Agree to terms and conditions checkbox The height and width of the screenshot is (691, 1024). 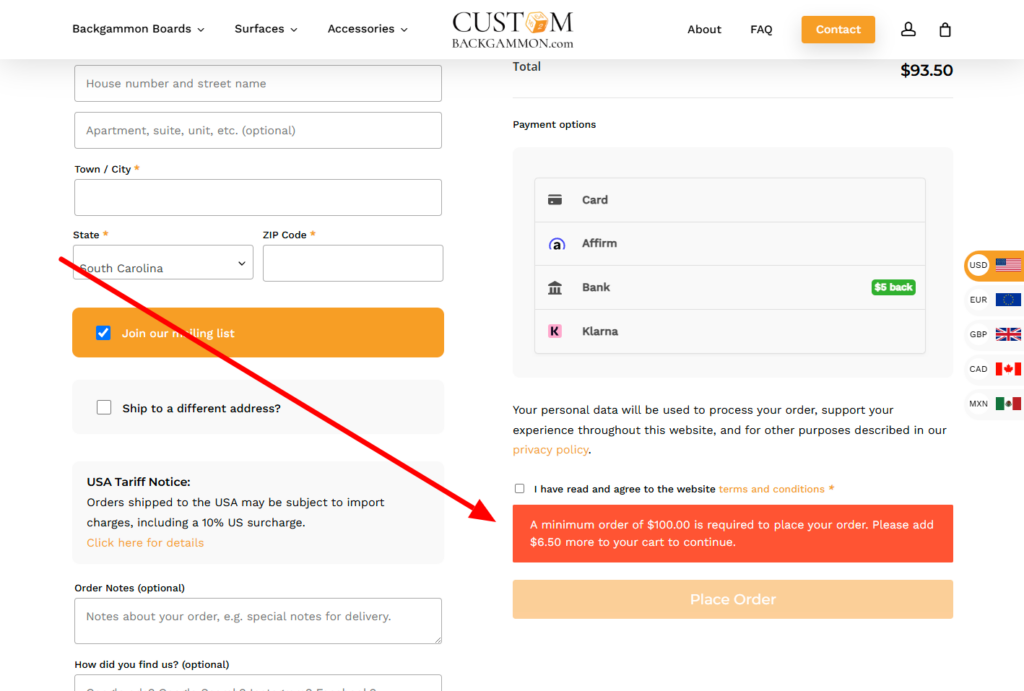pyautogui.click(x=519, y=489)
